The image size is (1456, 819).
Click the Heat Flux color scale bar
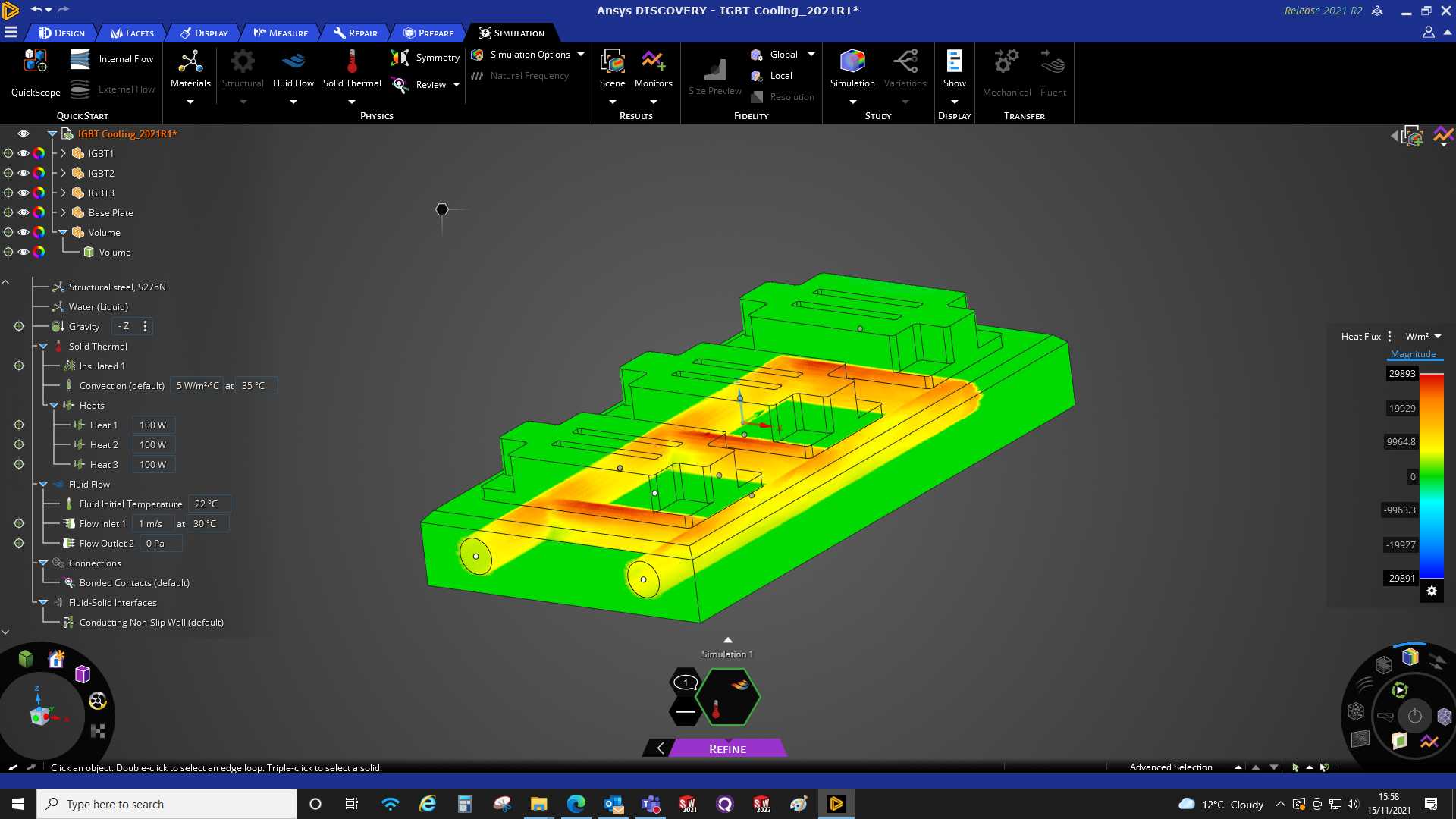(x=1432, y=475)
